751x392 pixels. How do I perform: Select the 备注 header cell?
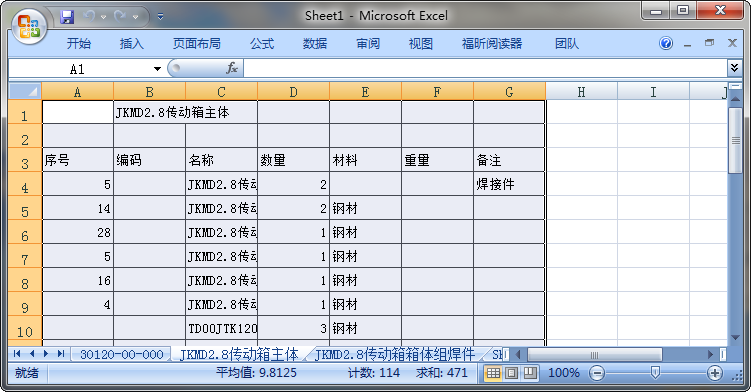[509, 160]
